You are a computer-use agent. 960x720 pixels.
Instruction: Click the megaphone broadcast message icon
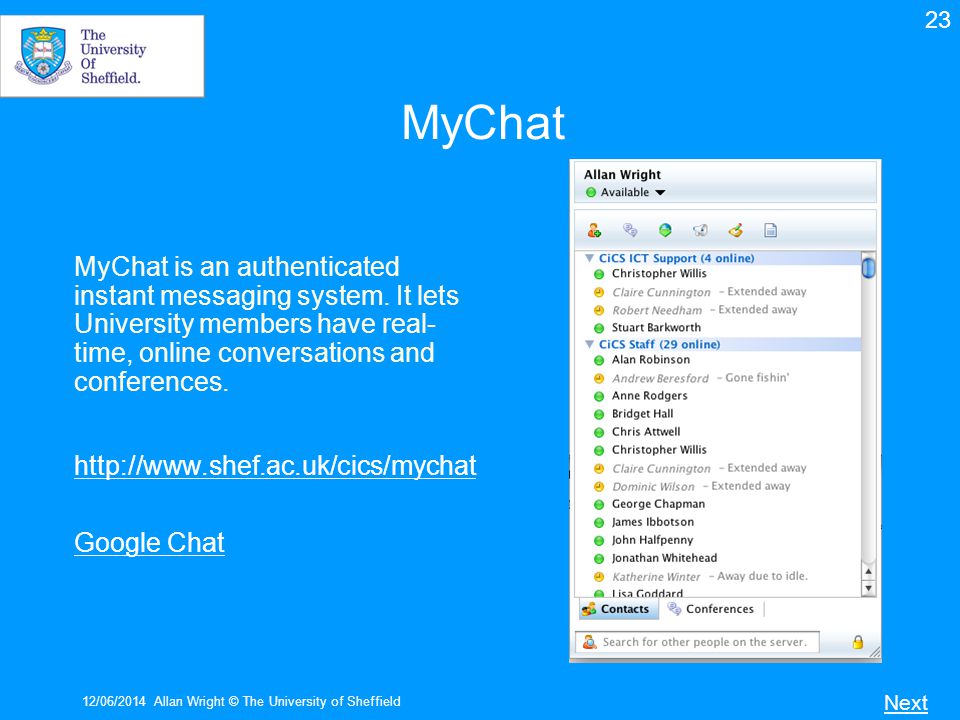(700, 230)
